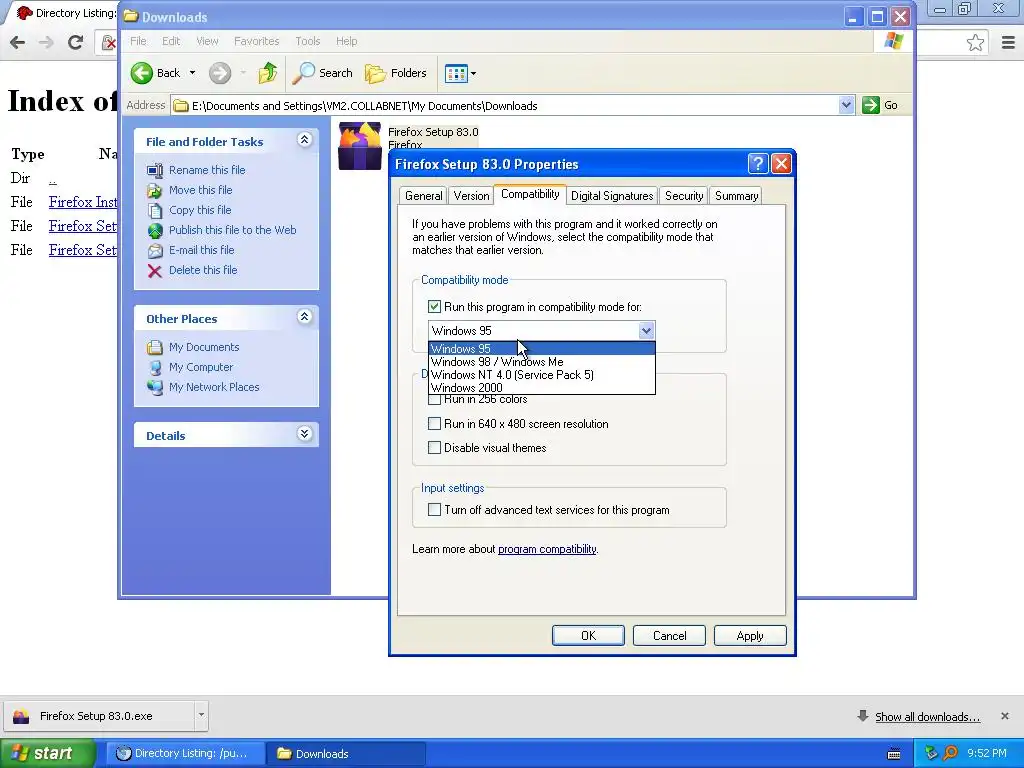Open the download item options arrow
Screen dimensions: 1024x768
pos(201,715)
